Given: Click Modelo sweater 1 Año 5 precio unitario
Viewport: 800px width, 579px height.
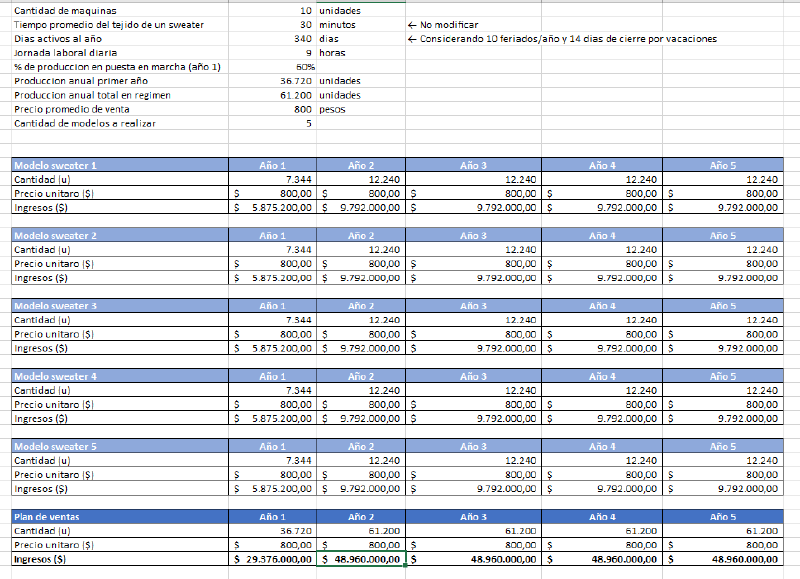Looking at the screenshot, I should (723, 193).
